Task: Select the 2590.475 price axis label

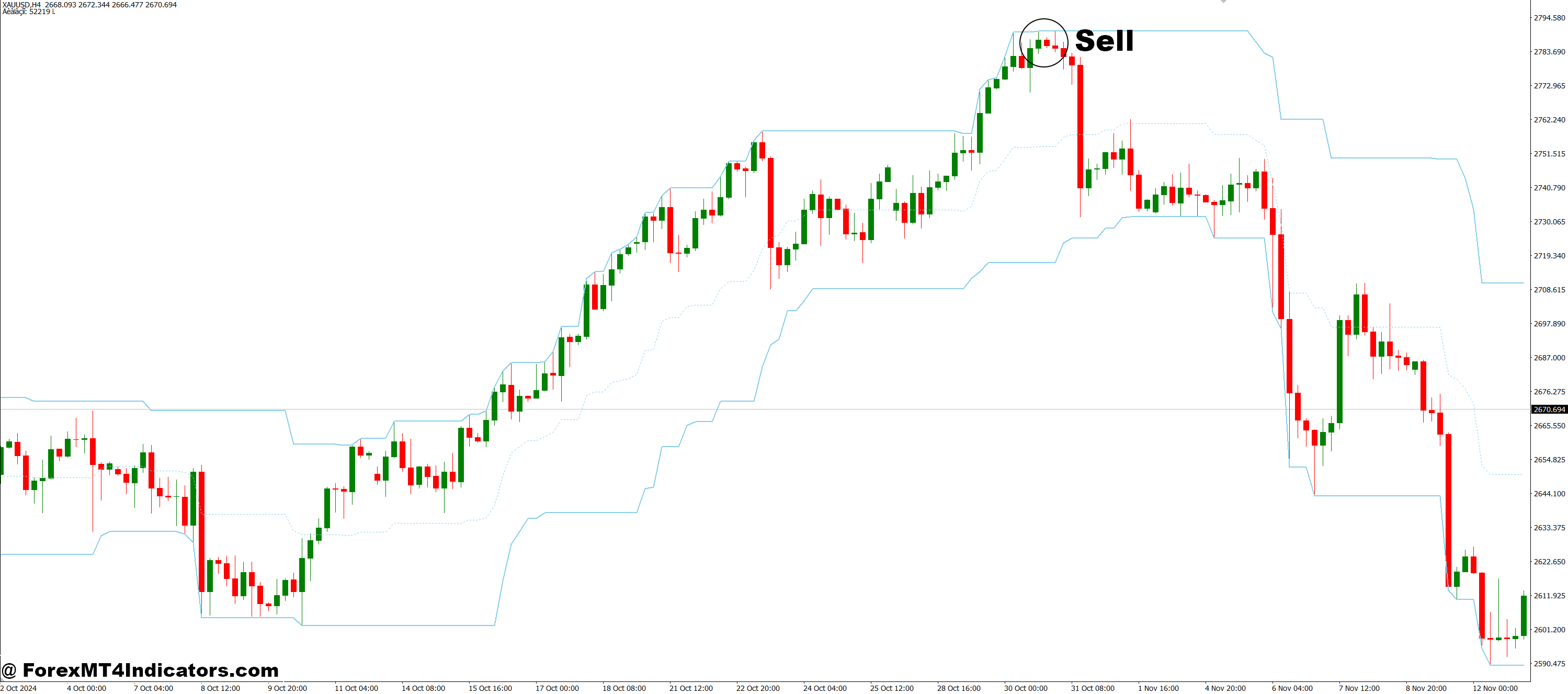Action: click(x=1549, y=664)
